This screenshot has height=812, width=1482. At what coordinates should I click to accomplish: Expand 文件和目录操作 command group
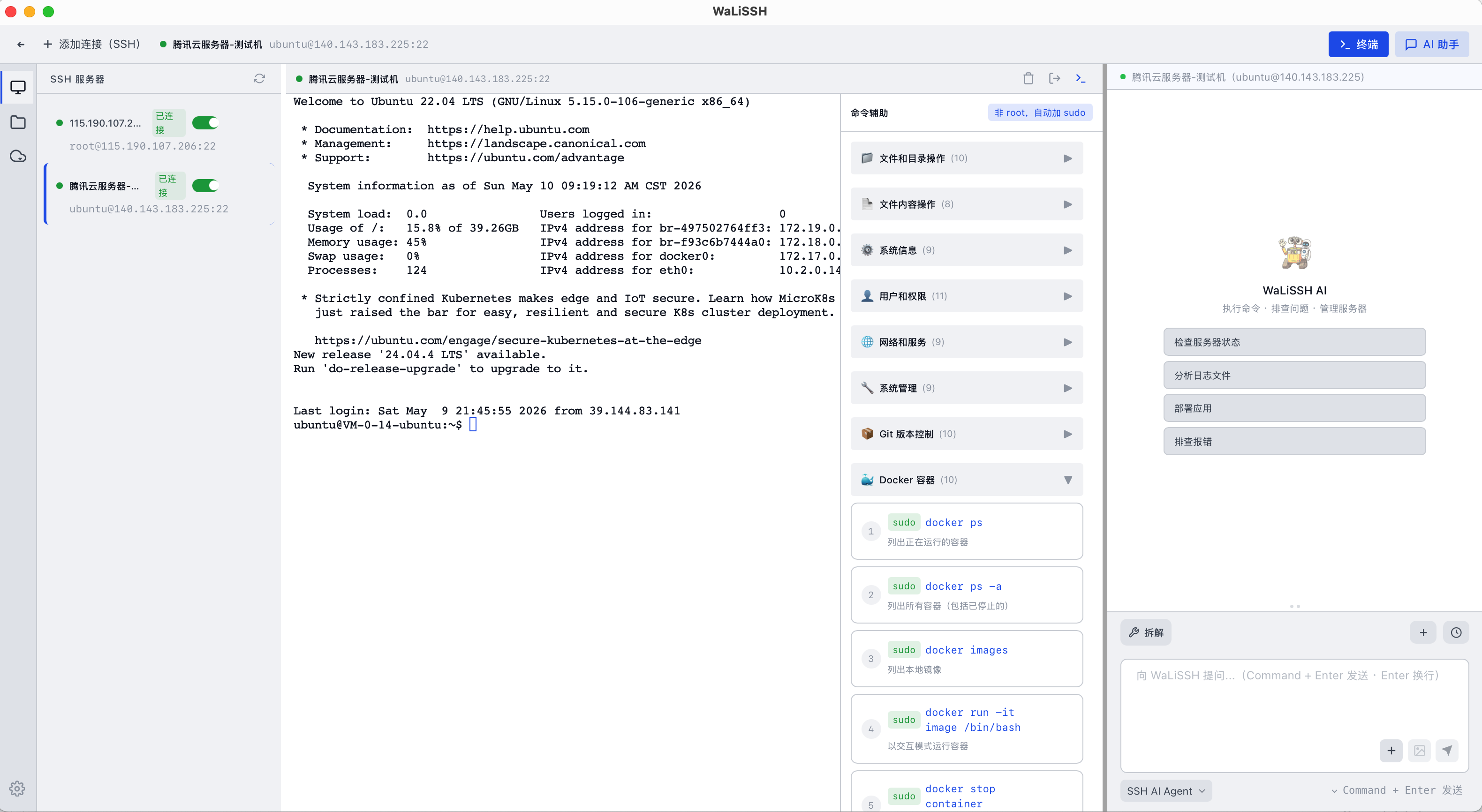(967, 158)
